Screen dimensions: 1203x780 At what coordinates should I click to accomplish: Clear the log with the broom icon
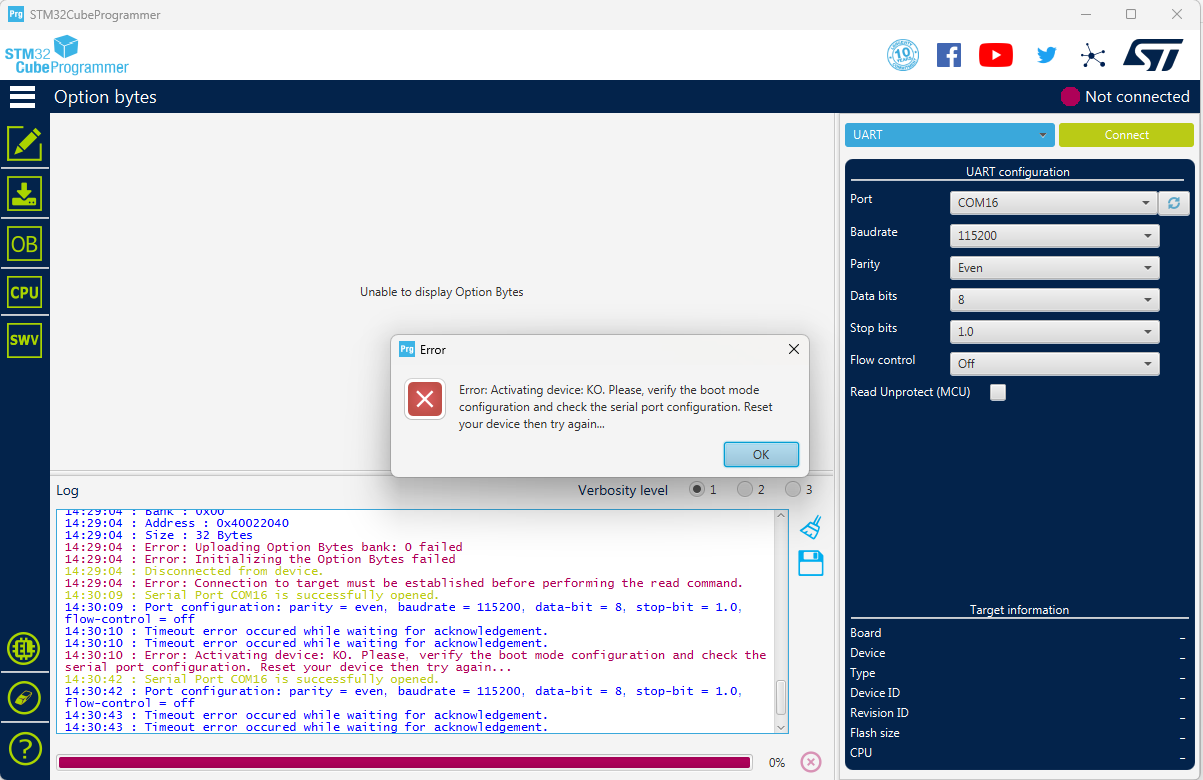pyautogui.click(x=810, y=527)
